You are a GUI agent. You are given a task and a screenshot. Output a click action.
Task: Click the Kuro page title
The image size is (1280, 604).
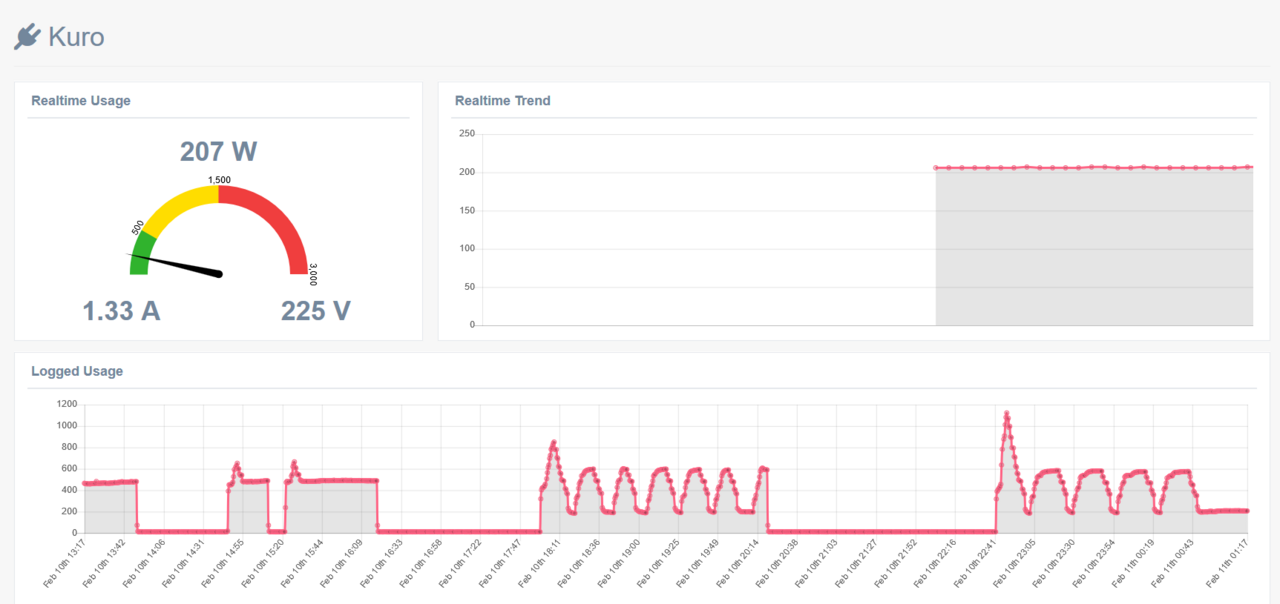click(76, 37)
